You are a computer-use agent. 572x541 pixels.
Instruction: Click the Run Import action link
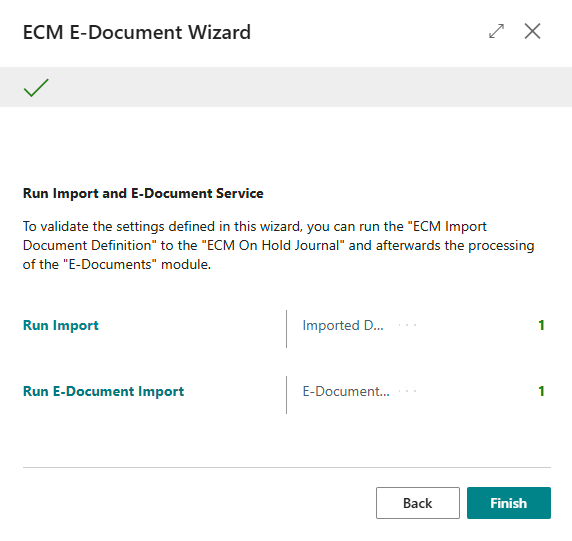pyautogui.click(x=61, y=325)
